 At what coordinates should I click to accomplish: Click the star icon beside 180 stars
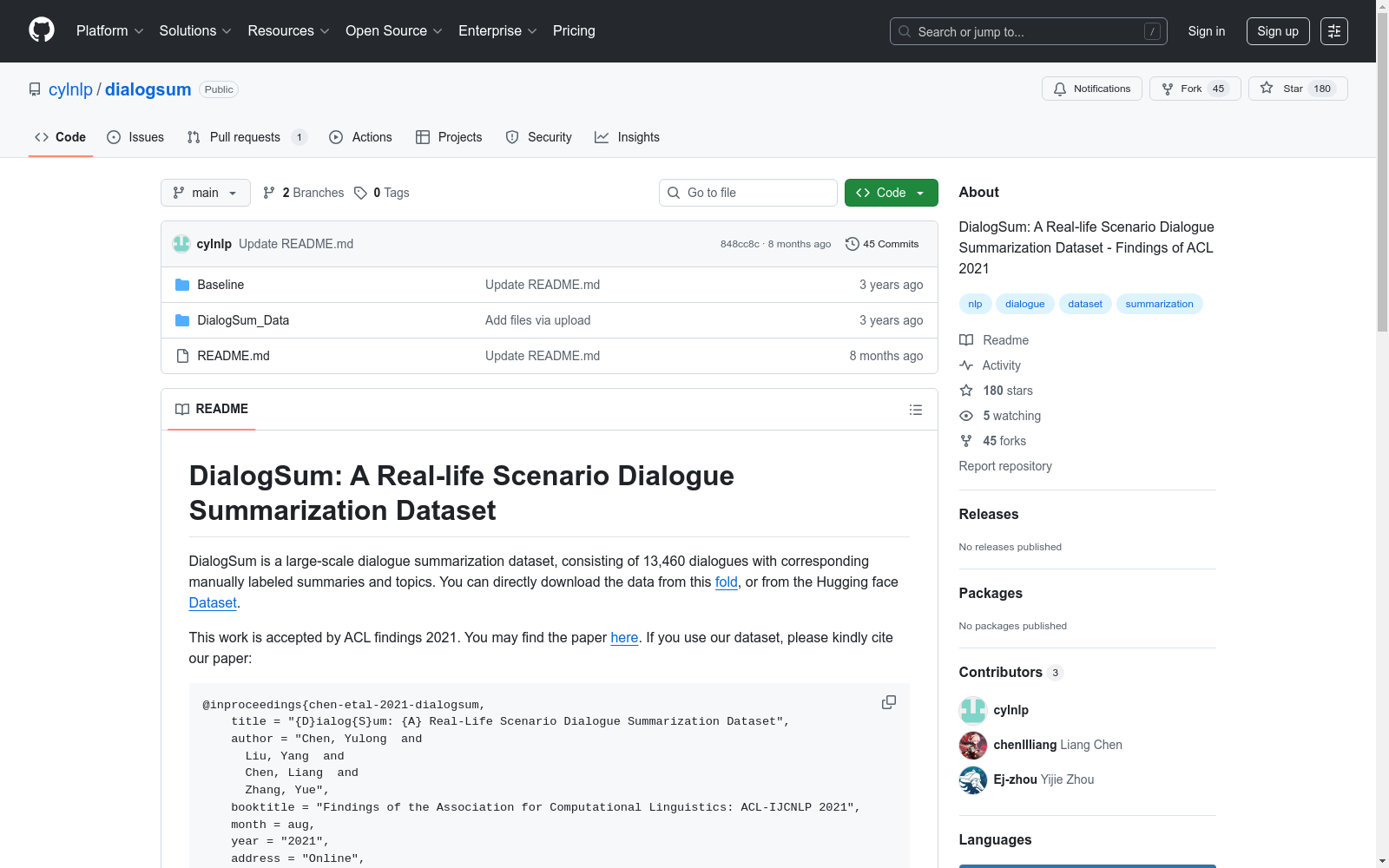coord(966,391)
